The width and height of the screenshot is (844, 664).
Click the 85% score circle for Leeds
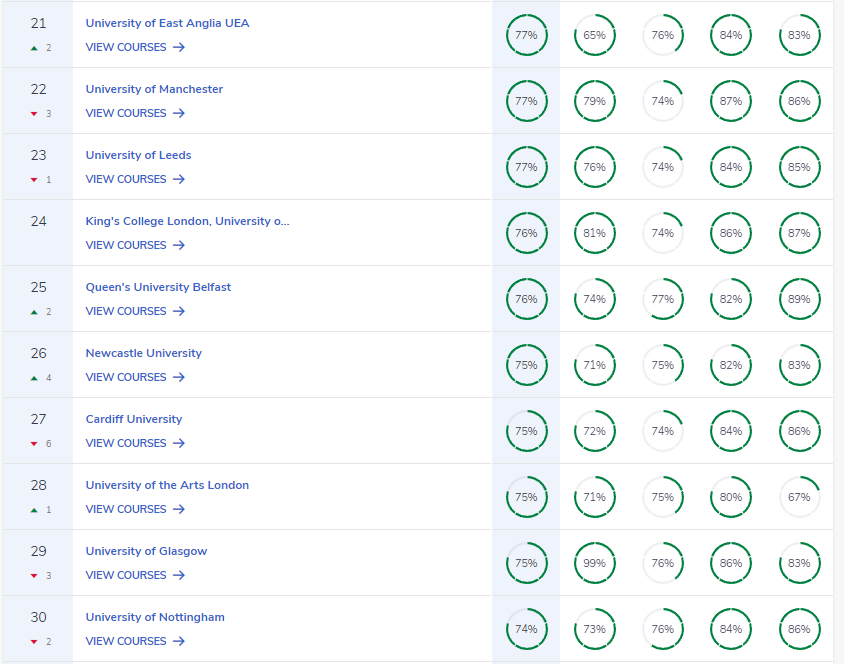pos(799,167)
